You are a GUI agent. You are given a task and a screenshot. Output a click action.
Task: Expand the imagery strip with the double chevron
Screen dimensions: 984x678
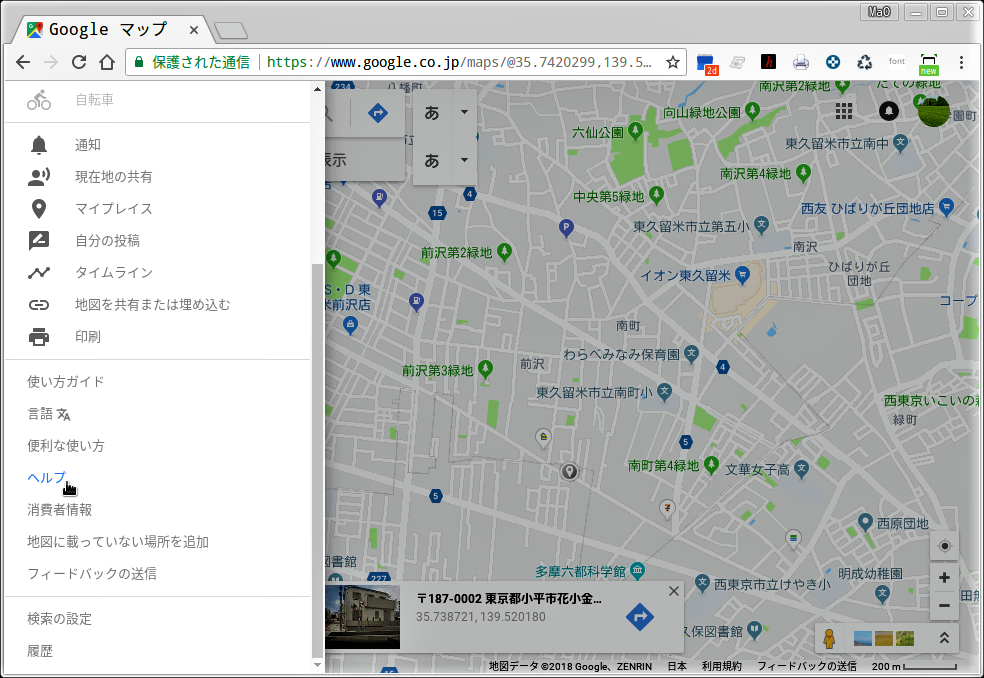coord(944,638)
